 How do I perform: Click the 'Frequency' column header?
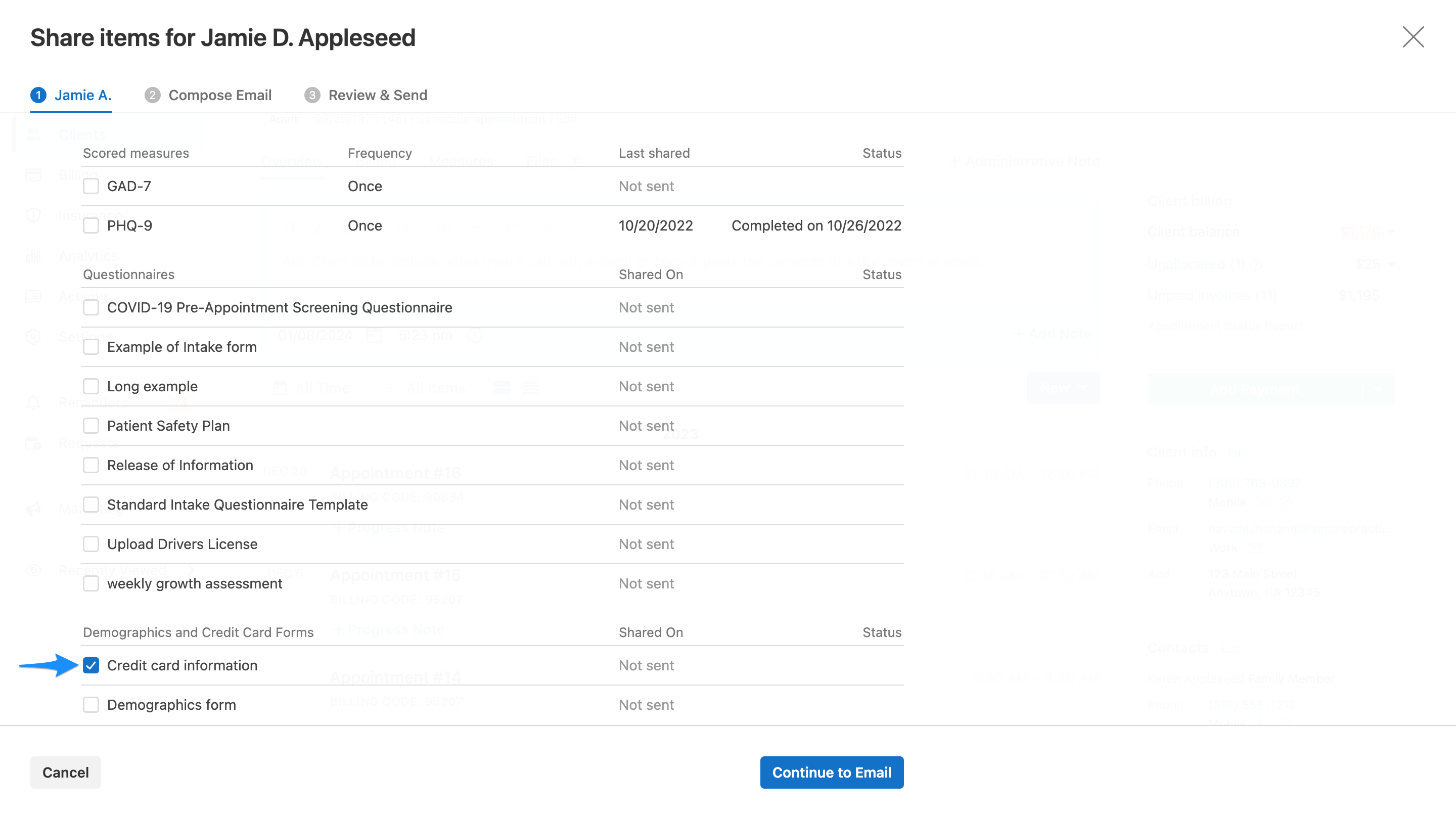380,153
